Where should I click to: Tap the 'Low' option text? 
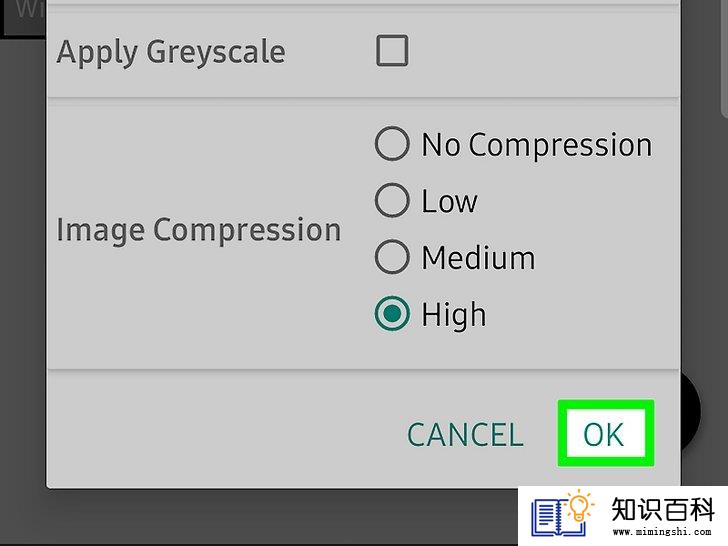[449, 202]
